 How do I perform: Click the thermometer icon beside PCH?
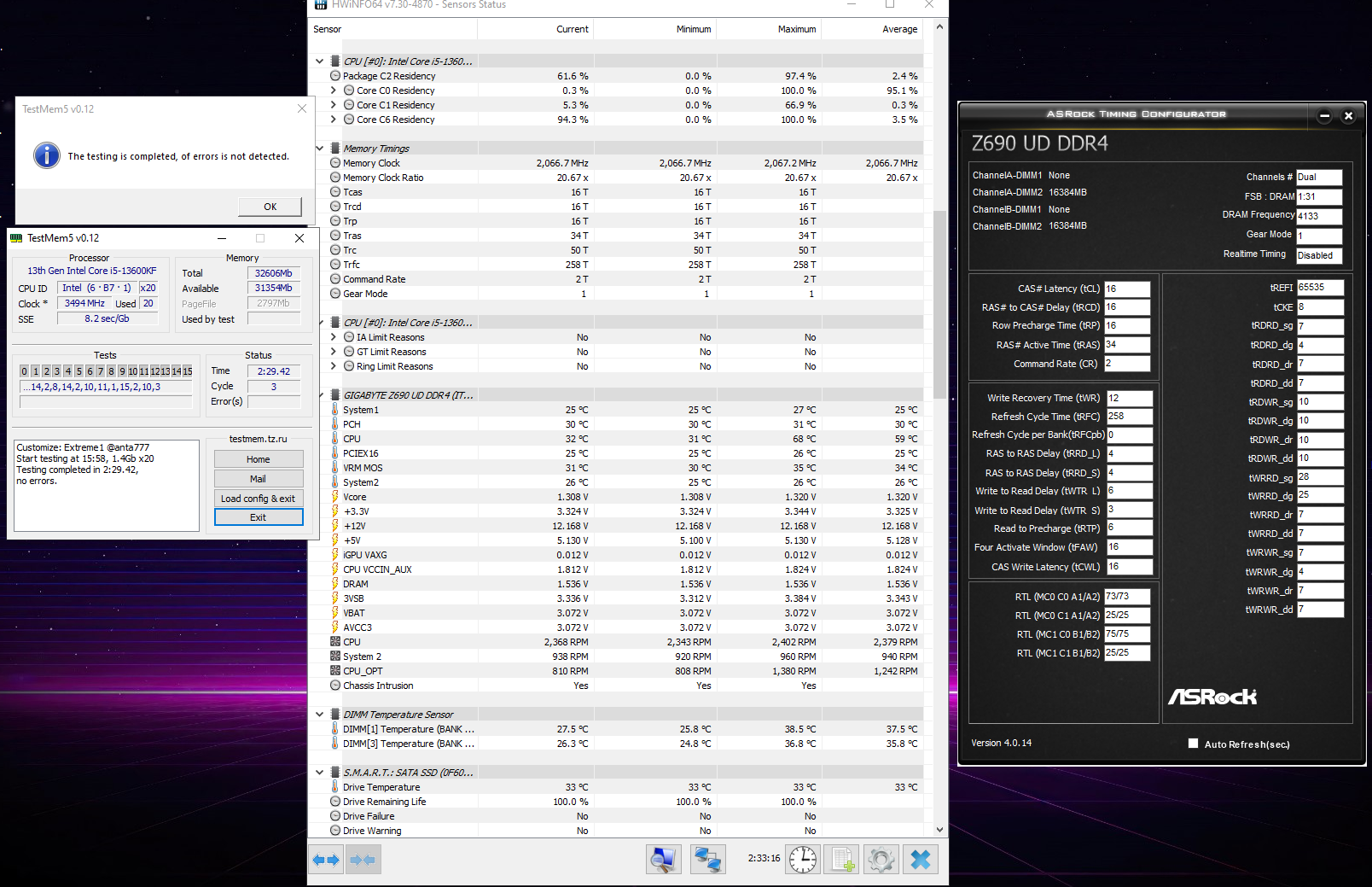tap(335, 424)
